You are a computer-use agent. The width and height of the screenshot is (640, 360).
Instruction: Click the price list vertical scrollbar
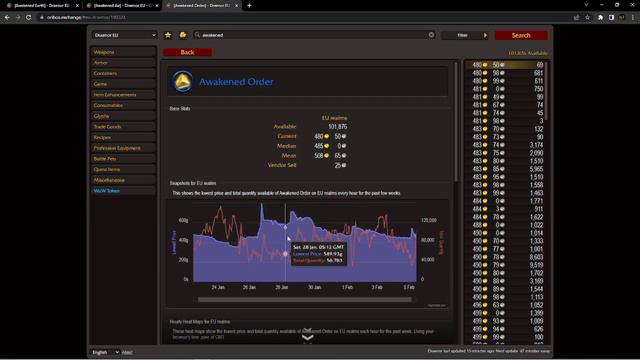tap(546, 91)
